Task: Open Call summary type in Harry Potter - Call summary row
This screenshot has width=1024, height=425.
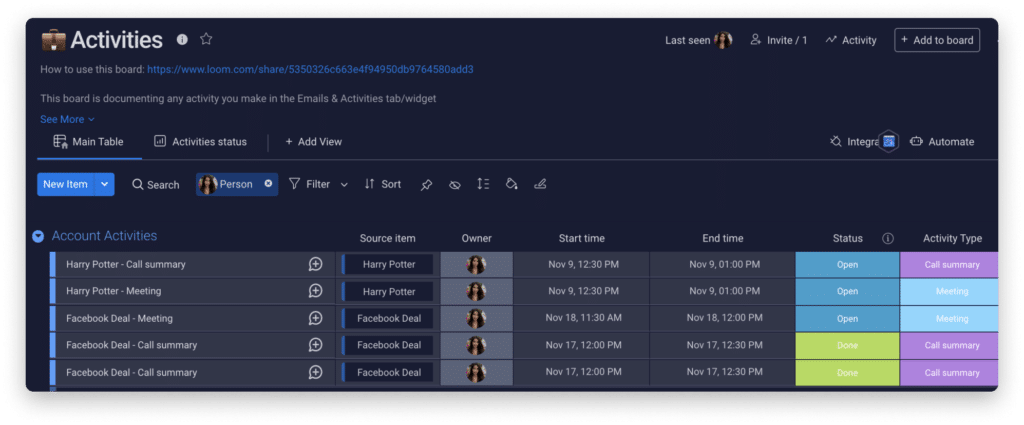Action: pos(949,264)
